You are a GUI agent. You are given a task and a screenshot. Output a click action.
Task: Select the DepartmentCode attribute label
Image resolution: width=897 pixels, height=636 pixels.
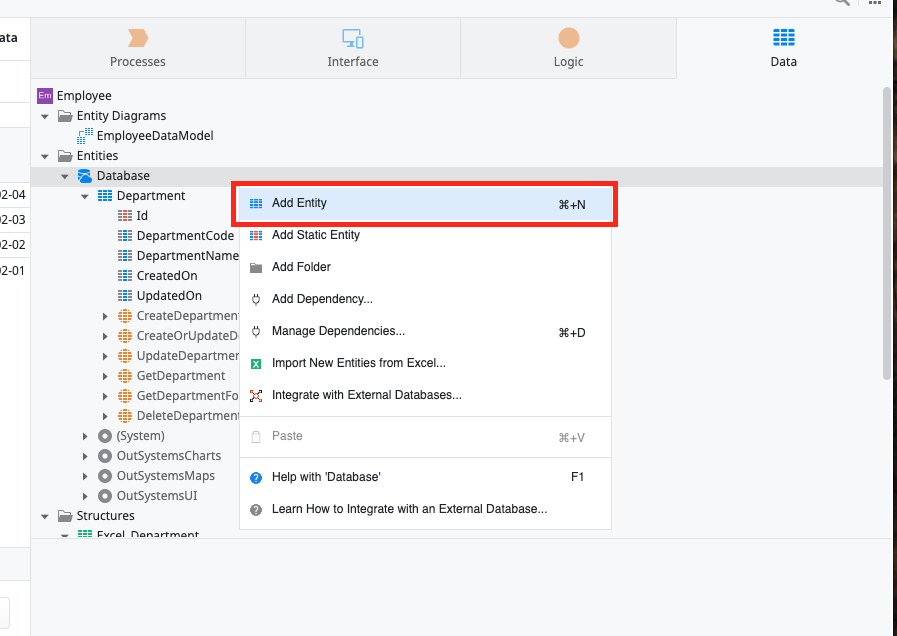click(185, 236)
